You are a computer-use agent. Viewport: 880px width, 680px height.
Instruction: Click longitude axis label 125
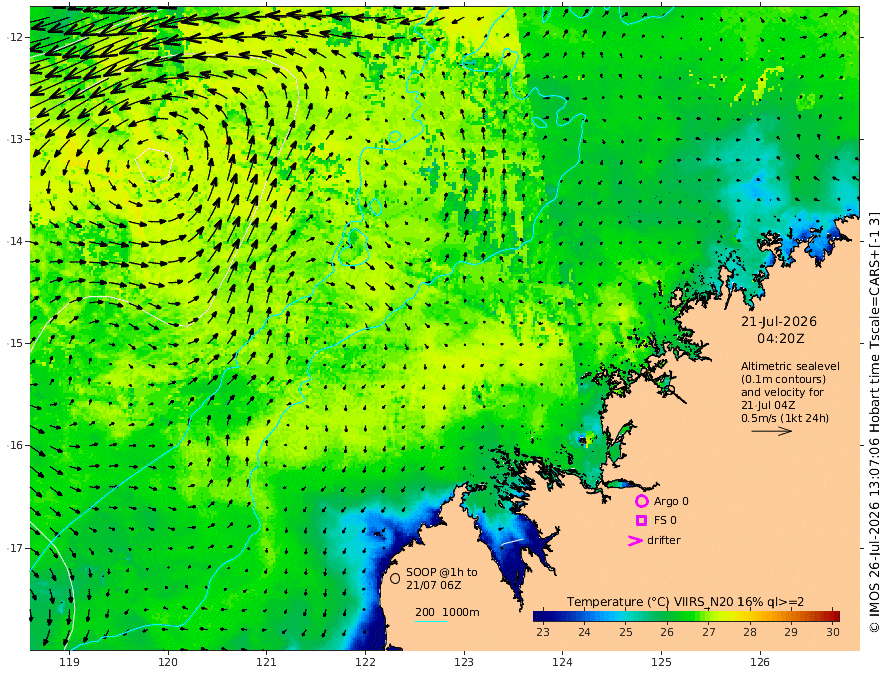click(x=661, y=663)
